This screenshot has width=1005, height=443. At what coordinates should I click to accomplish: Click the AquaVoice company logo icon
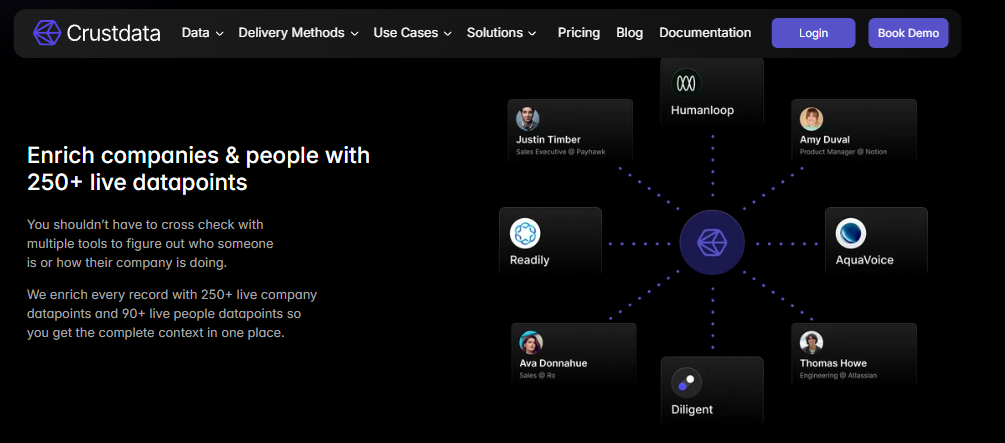851,233
